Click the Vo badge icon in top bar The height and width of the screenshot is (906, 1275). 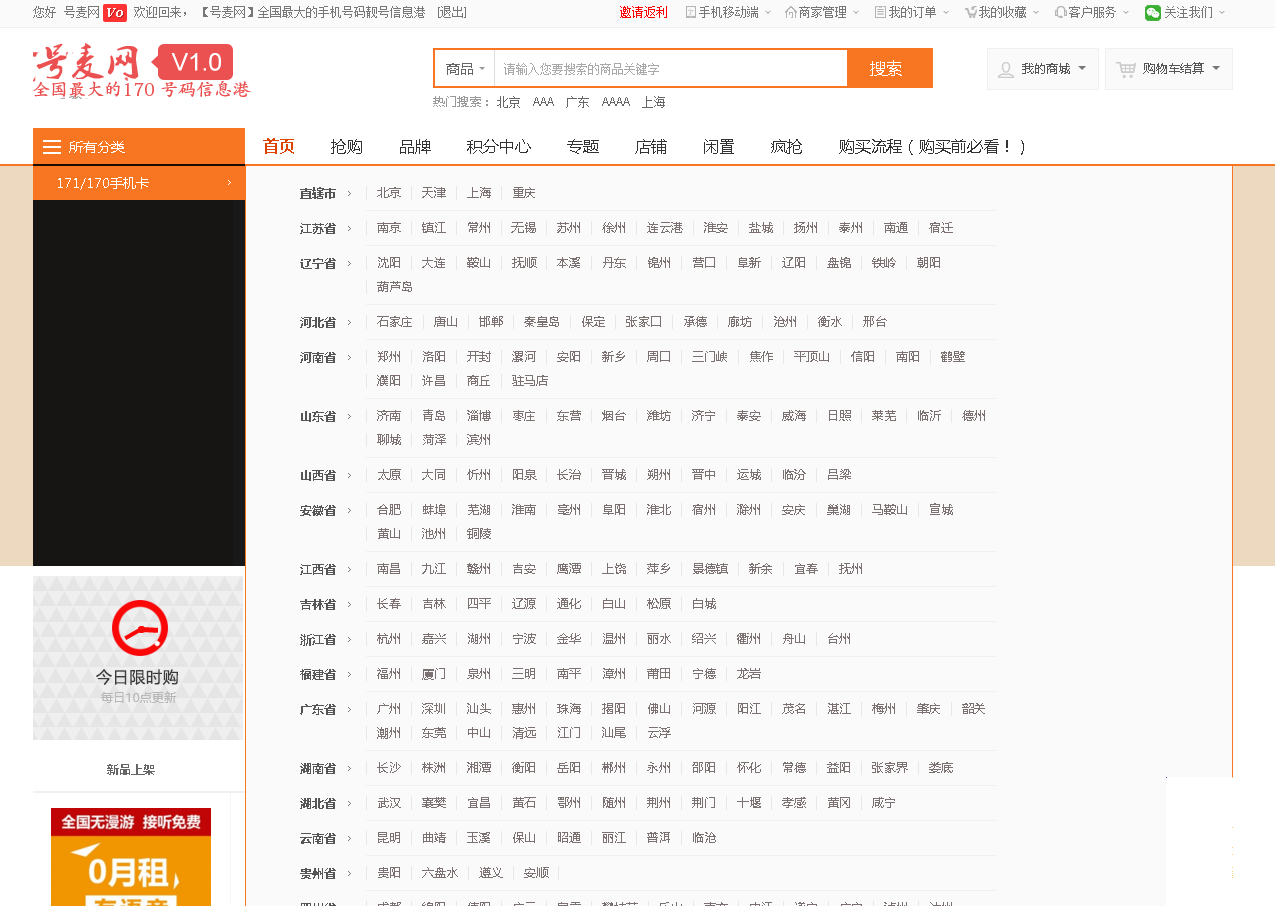click(x=114, y=12)
